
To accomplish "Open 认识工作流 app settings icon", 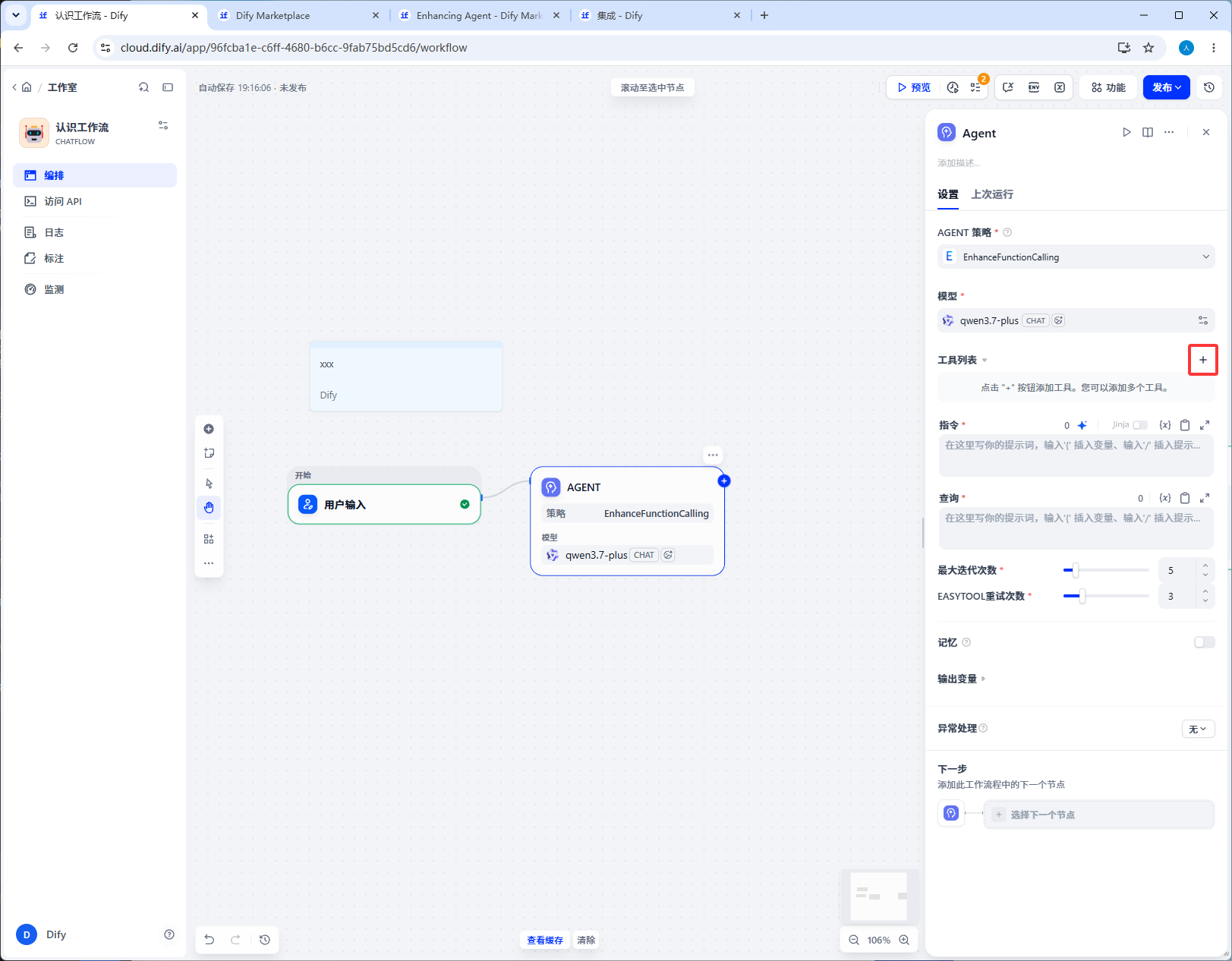I will tap(163, 125).
